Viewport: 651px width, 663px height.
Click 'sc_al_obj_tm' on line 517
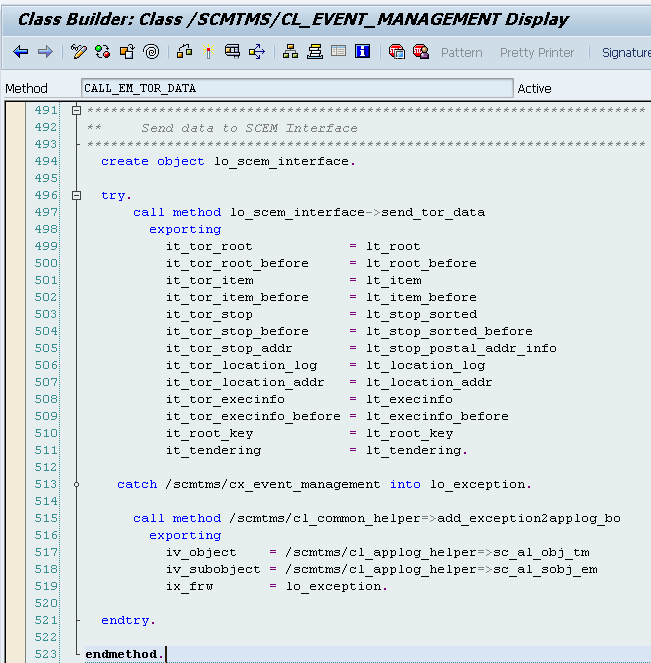tap(541, 552)
